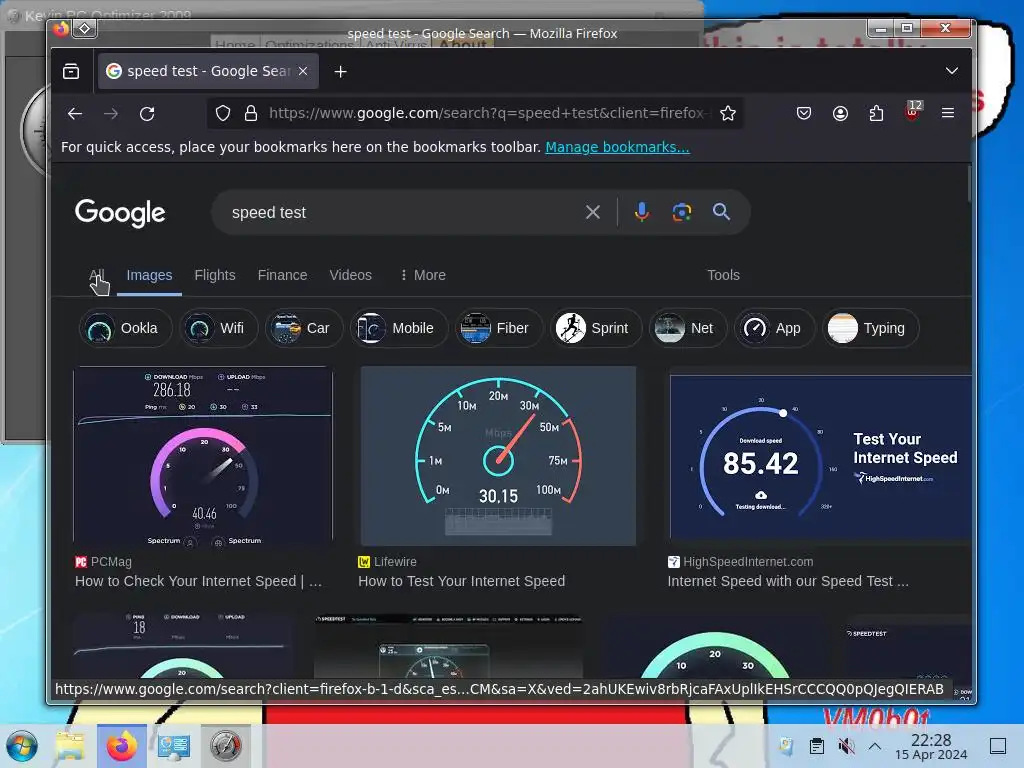Open the Firefox account icon
This screenshot has height=768, width=1024.
[x=840, y=114]
